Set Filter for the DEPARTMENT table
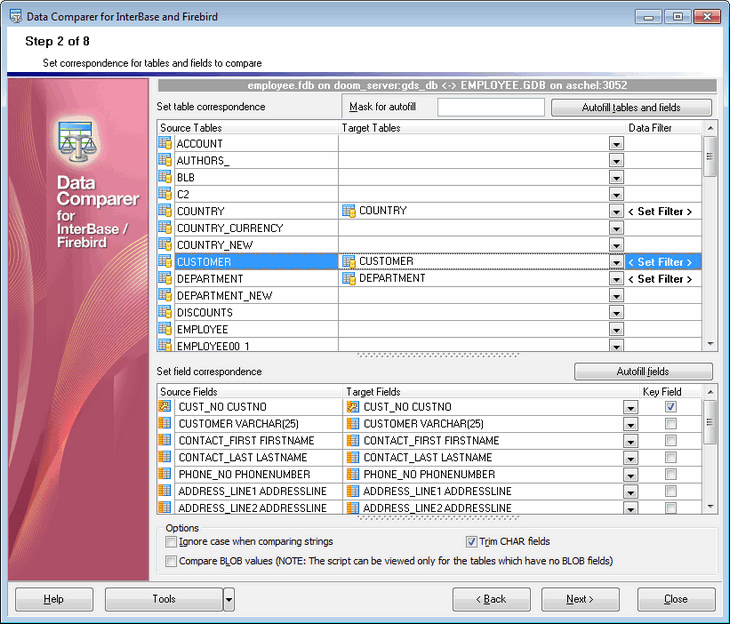Viewport: 730px width, 624px height. [660, 279]
